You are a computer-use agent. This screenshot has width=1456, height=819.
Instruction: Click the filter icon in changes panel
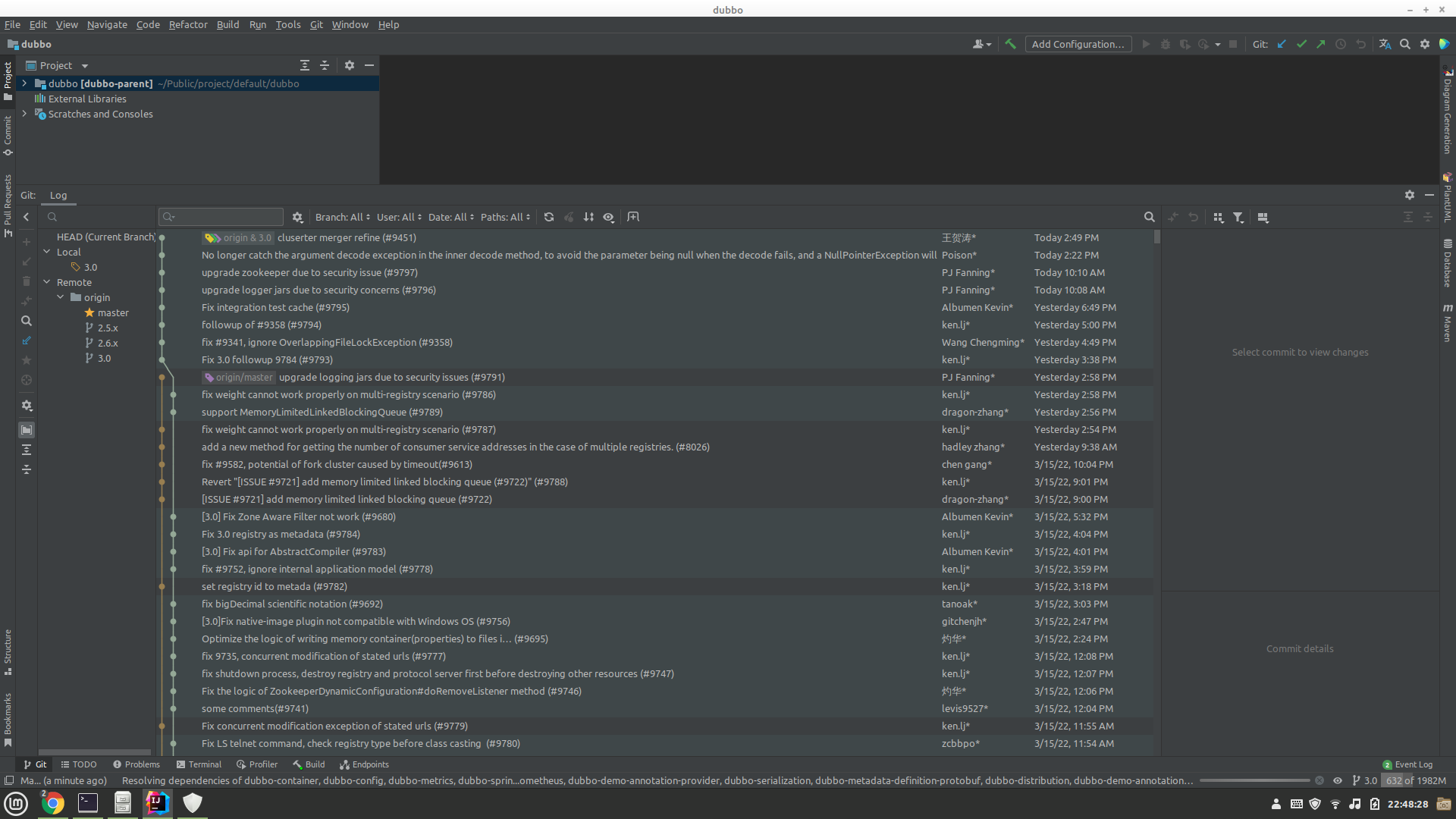coord(1238,217)
